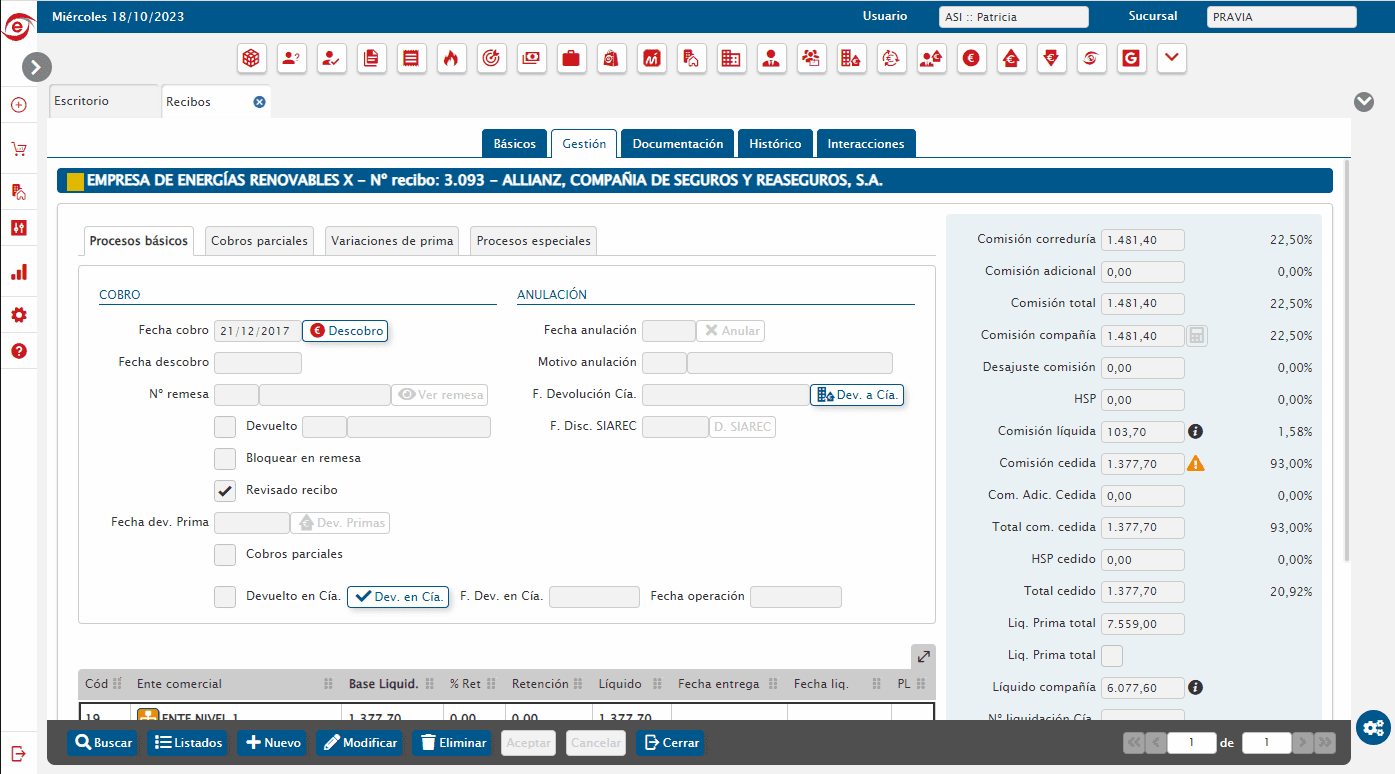This screenshot has width=1395, height=774.
Task: Open the Listados button
Action: [x=188, y=743]
